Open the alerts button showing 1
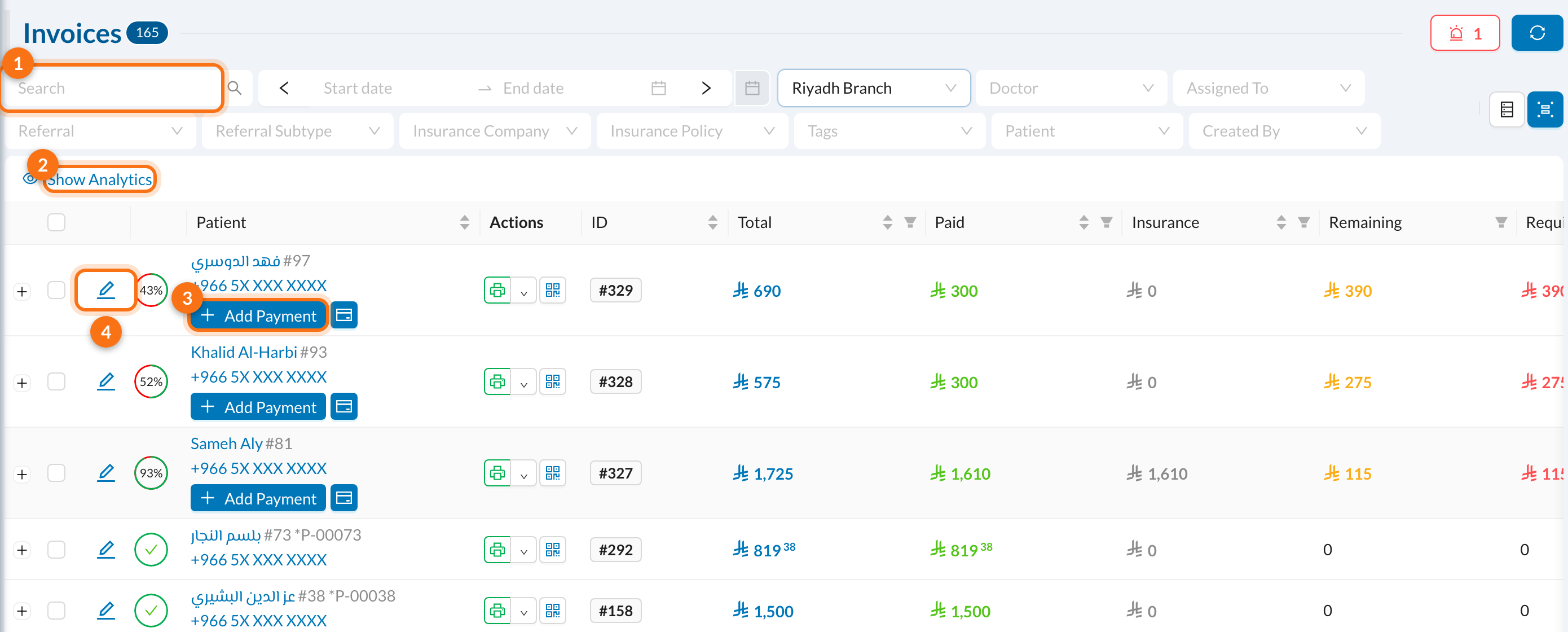1568x632 pixels. pyautogui.click(x=1465, y=33)
